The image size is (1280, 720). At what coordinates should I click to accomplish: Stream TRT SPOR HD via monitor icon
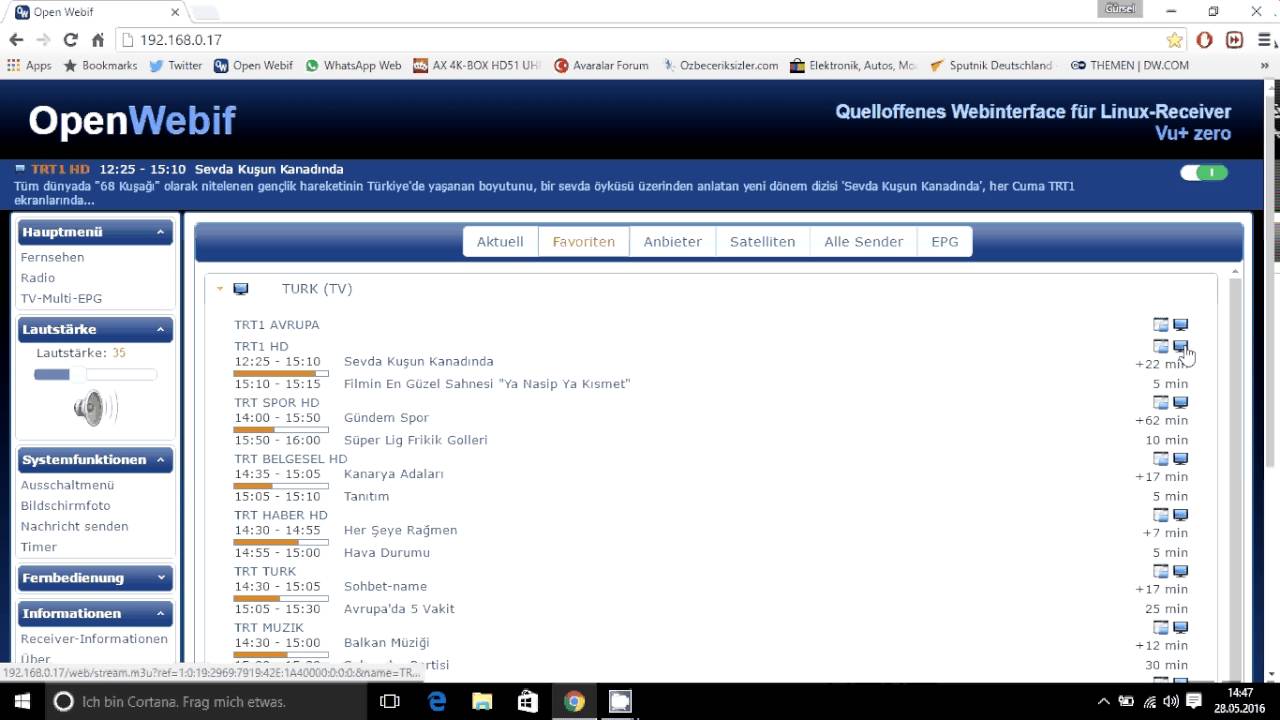(x=1181, y=403)
